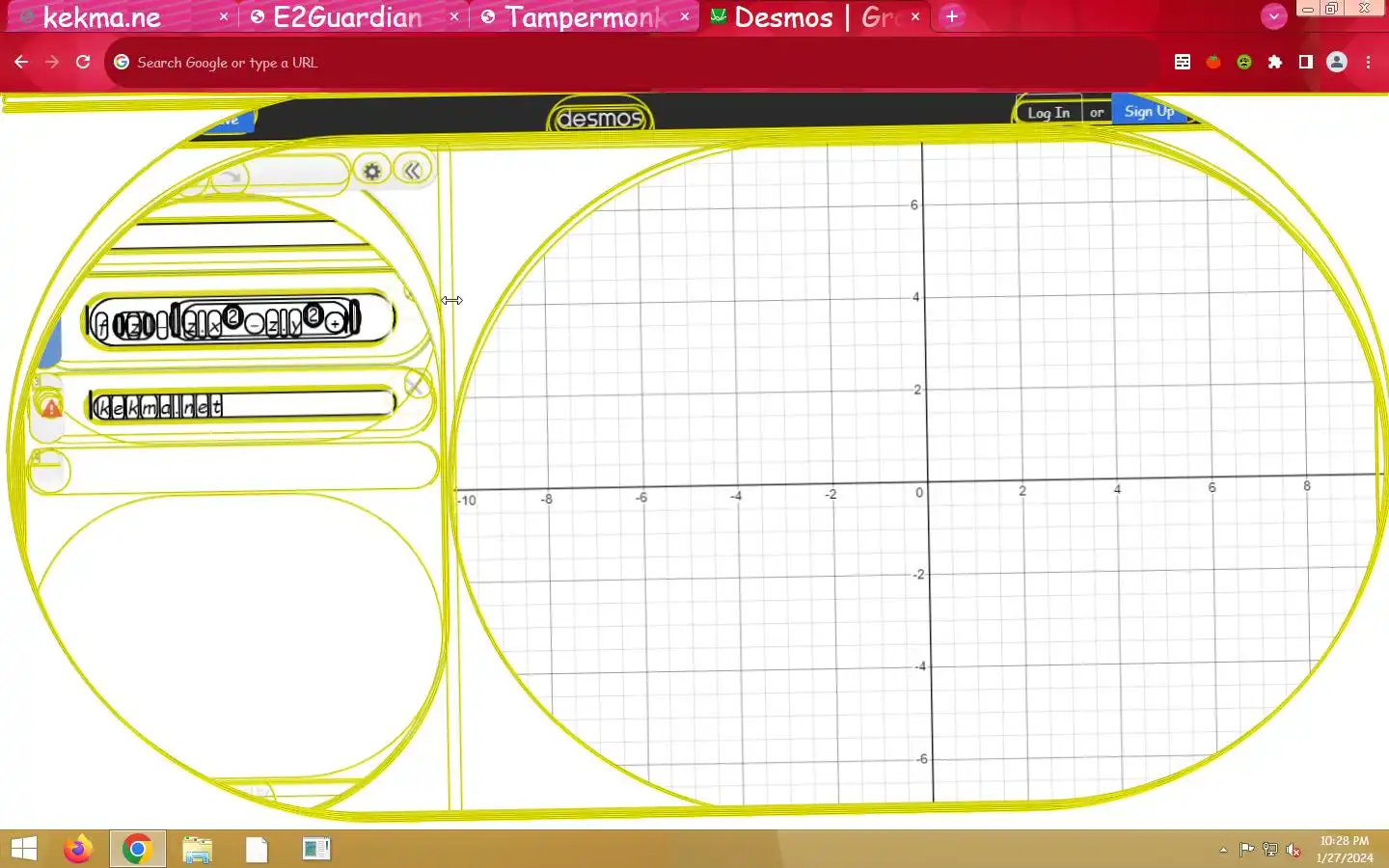Go forward with the browser forward arrow
Viewport: 1389px width, 868px height.
52,62
